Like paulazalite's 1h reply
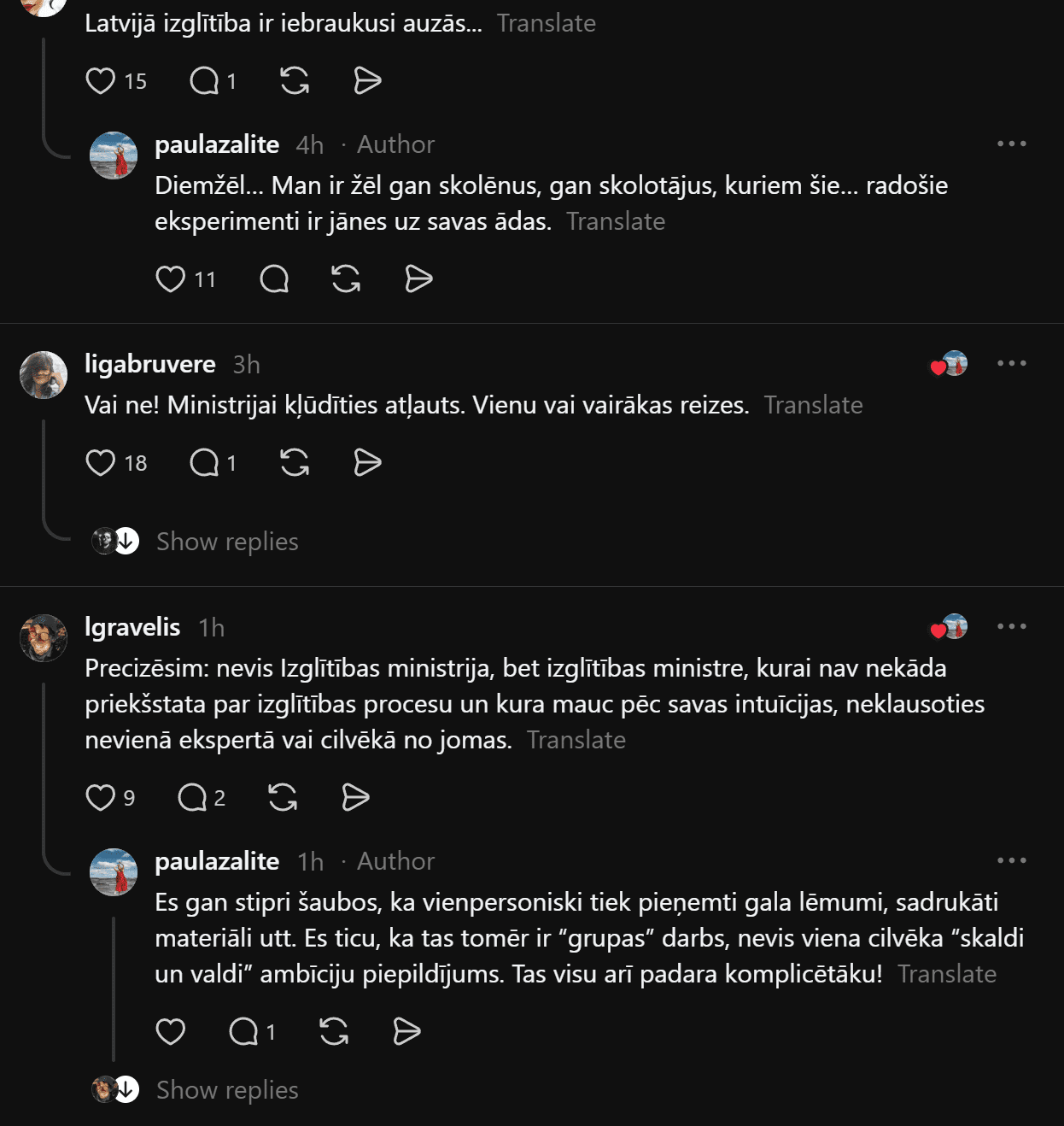1064x1126 pixels. pos(171,1031)
